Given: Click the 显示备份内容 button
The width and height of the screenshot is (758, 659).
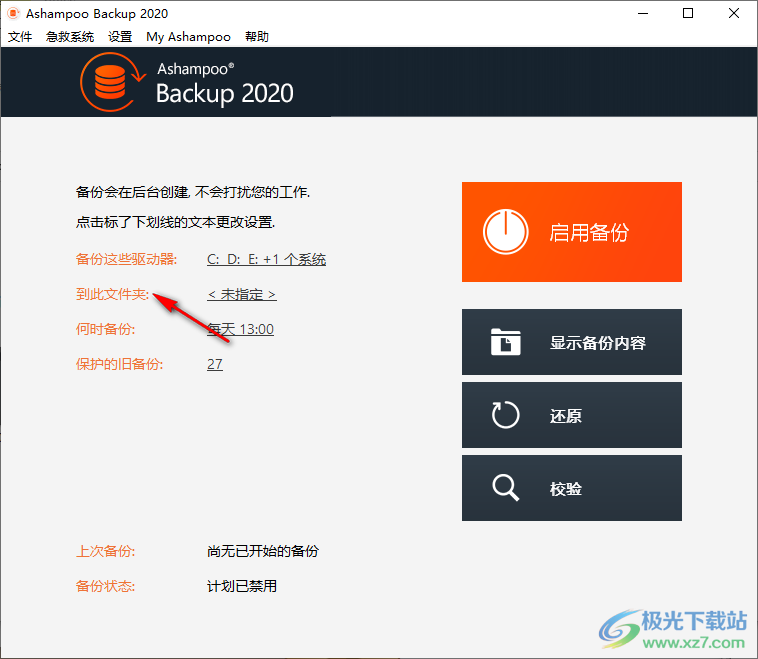Looking at the screenshot, I should coord(571,342).
